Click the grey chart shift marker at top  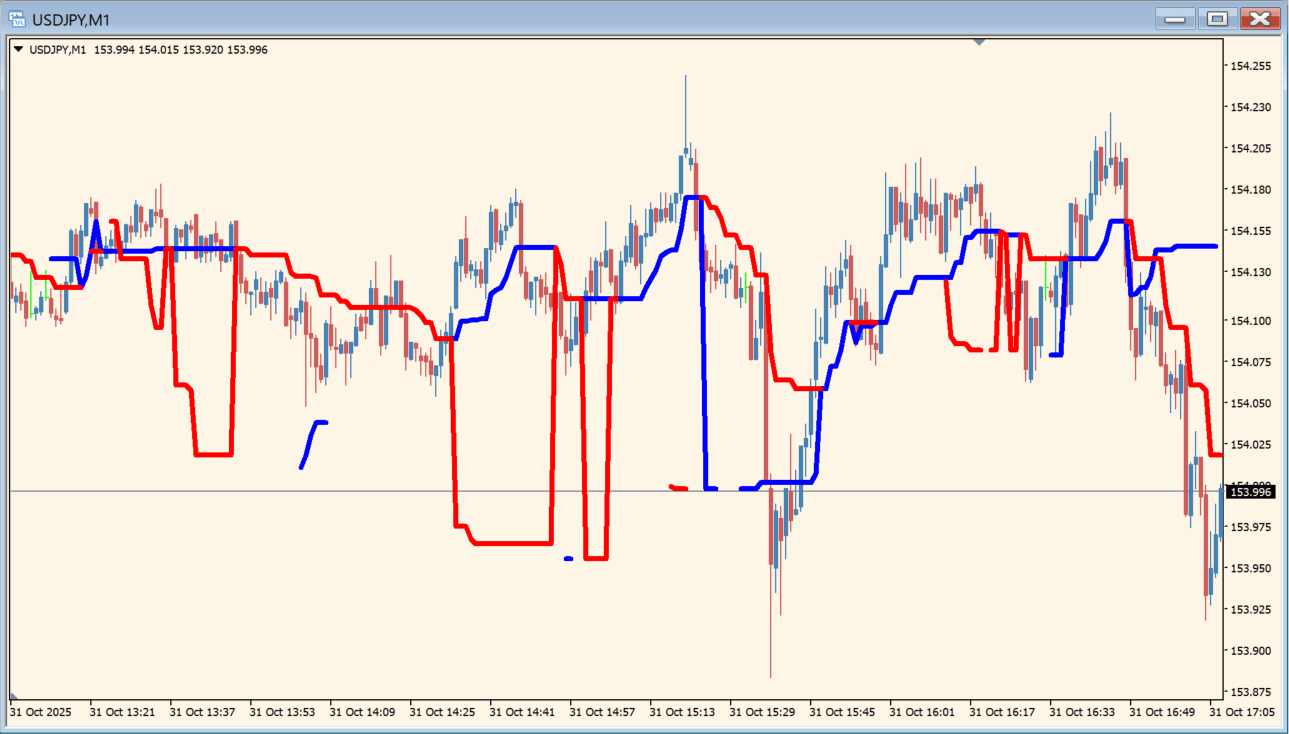click(979, 42)
